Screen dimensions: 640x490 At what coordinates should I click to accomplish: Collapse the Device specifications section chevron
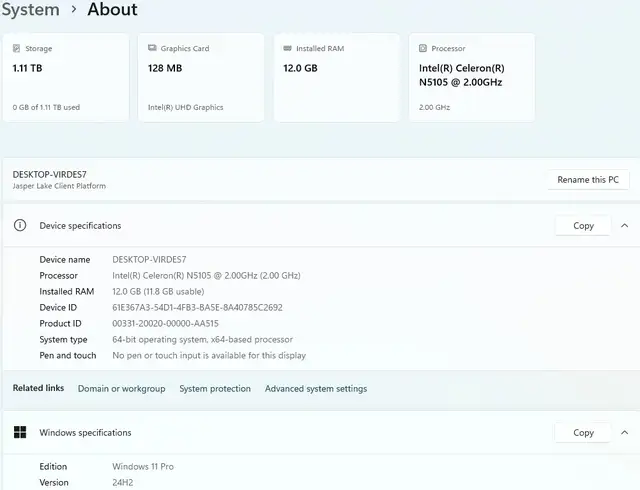pos(625,226)
